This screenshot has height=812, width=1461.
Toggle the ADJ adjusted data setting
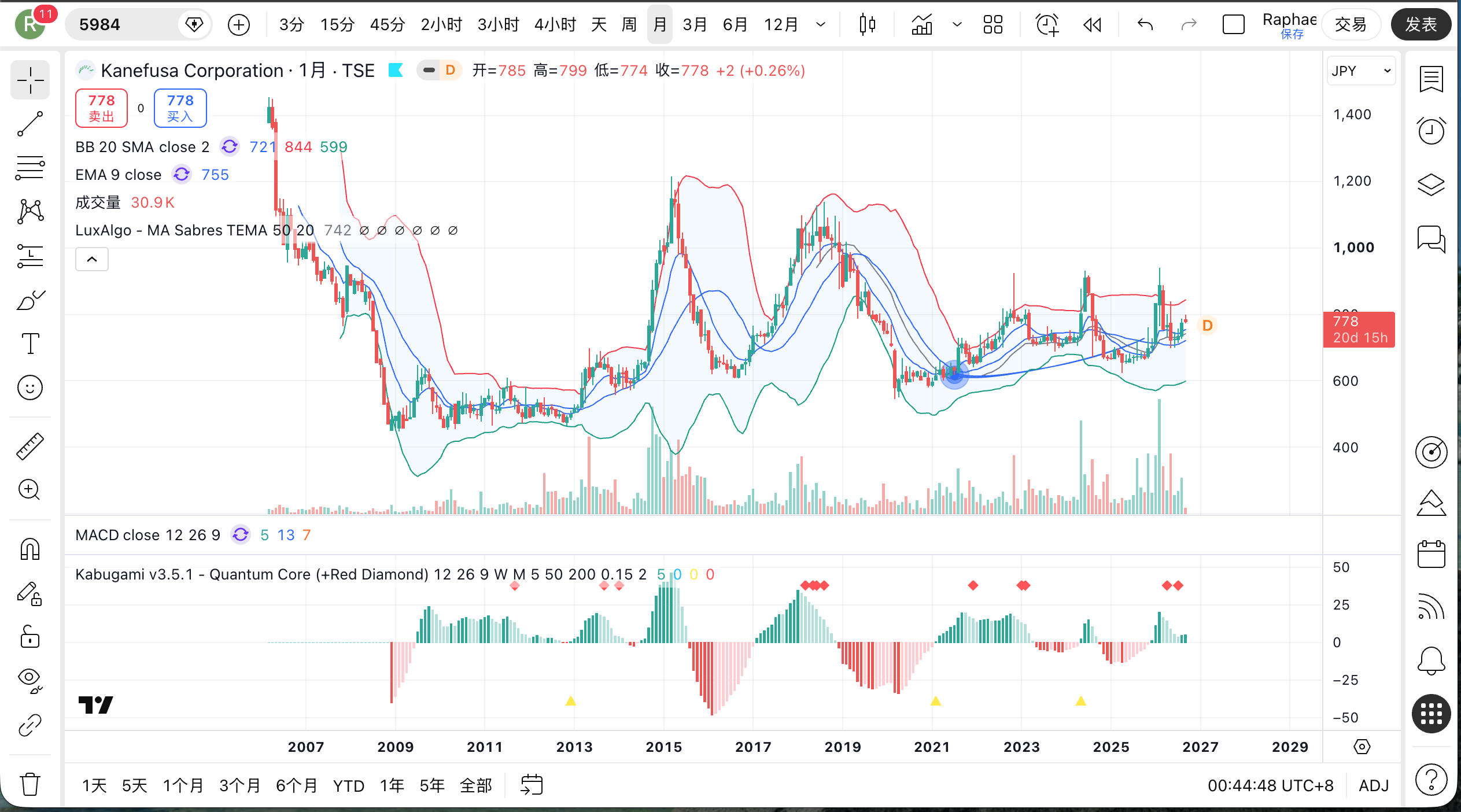[1374, 785]
